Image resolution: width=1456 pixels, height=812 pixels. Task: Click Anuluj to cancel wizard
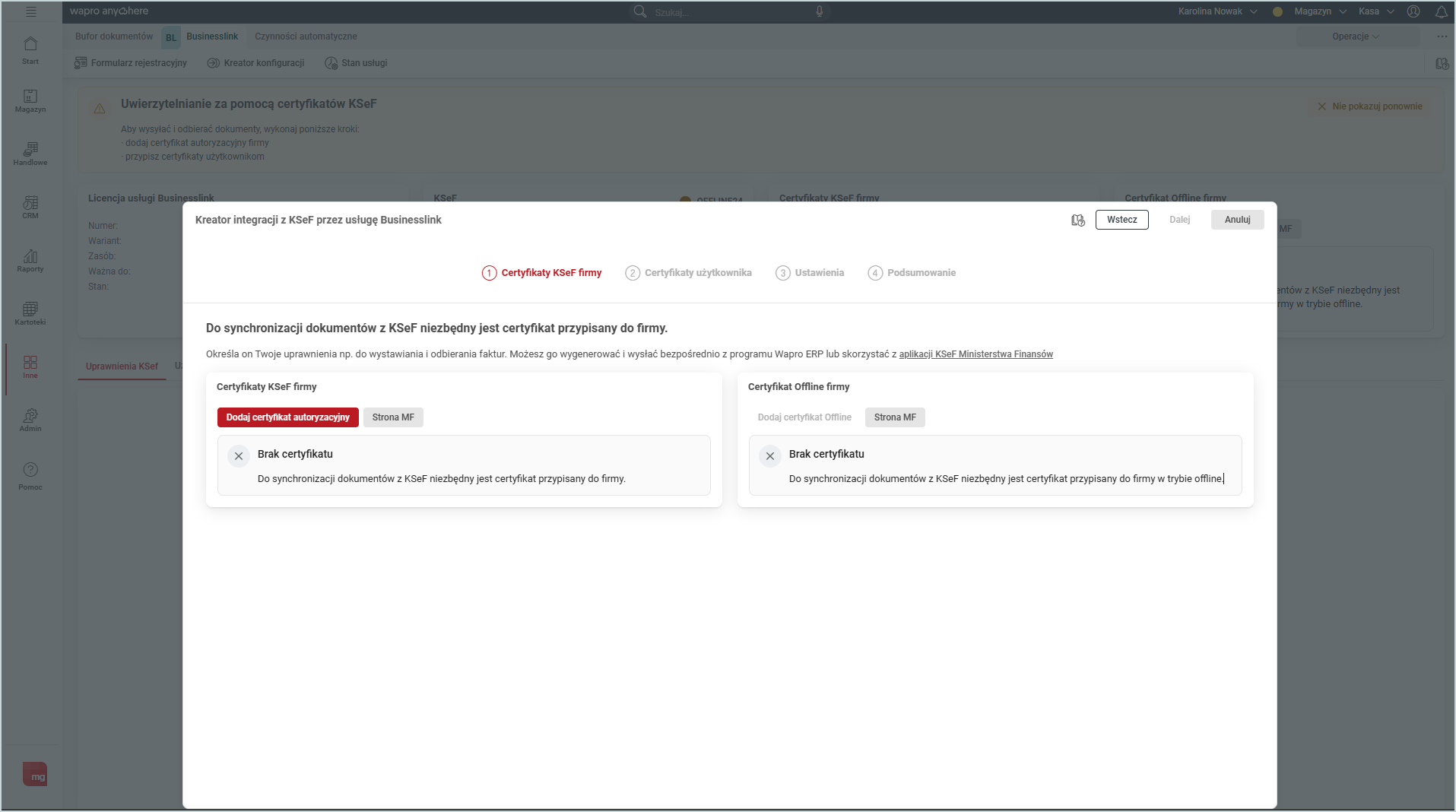(1238, 220)
